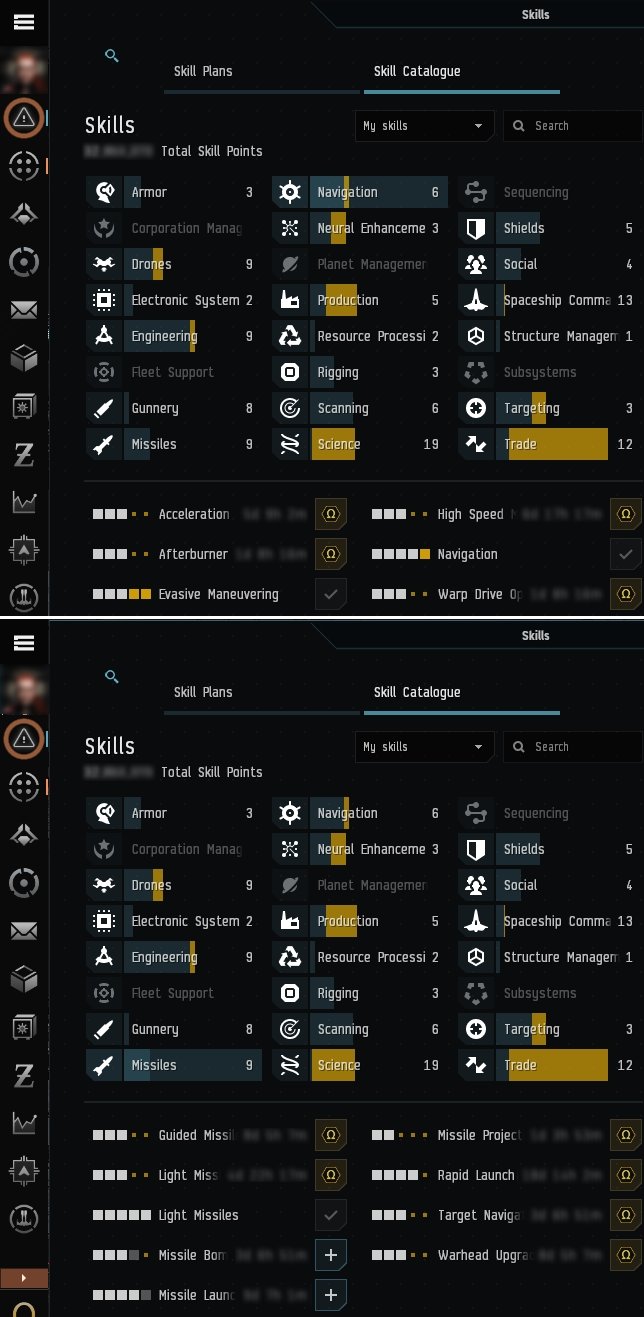Viewport: 644px width, 1317px height.
Task: Click the Omega icon next to Afterburner
Action: [331, 554]
